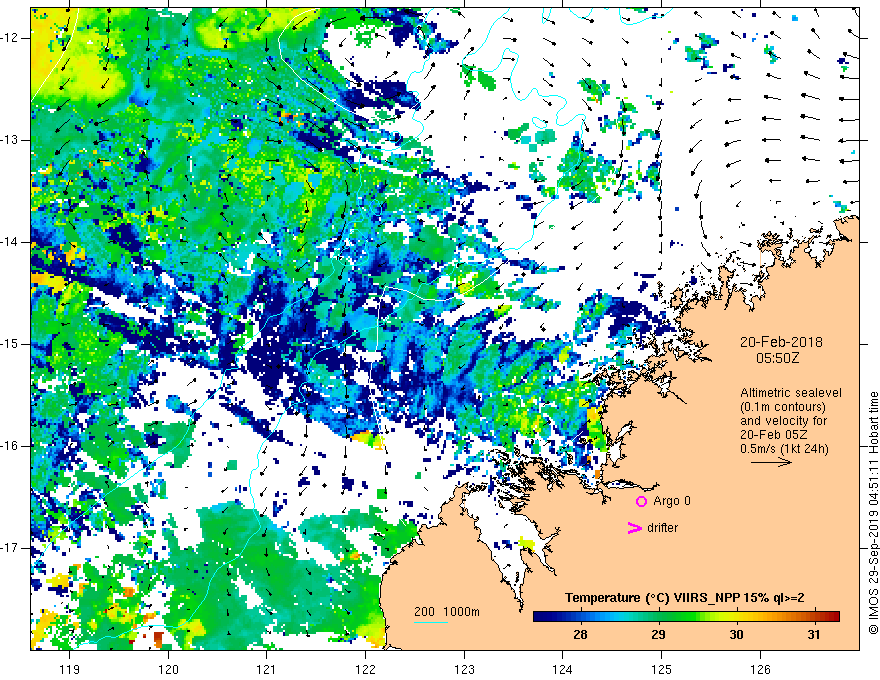Click latitude axis label -17
880x680 pixels.
[10, 548]
